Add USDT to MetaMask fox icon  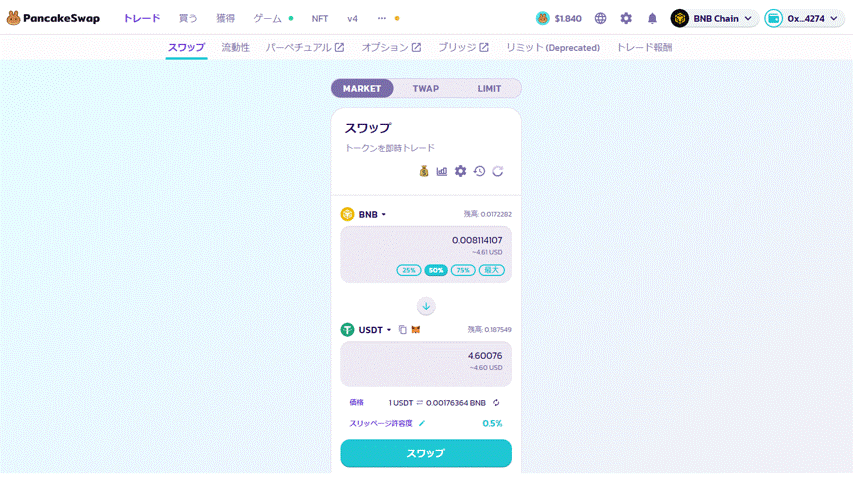coord(416,330)
